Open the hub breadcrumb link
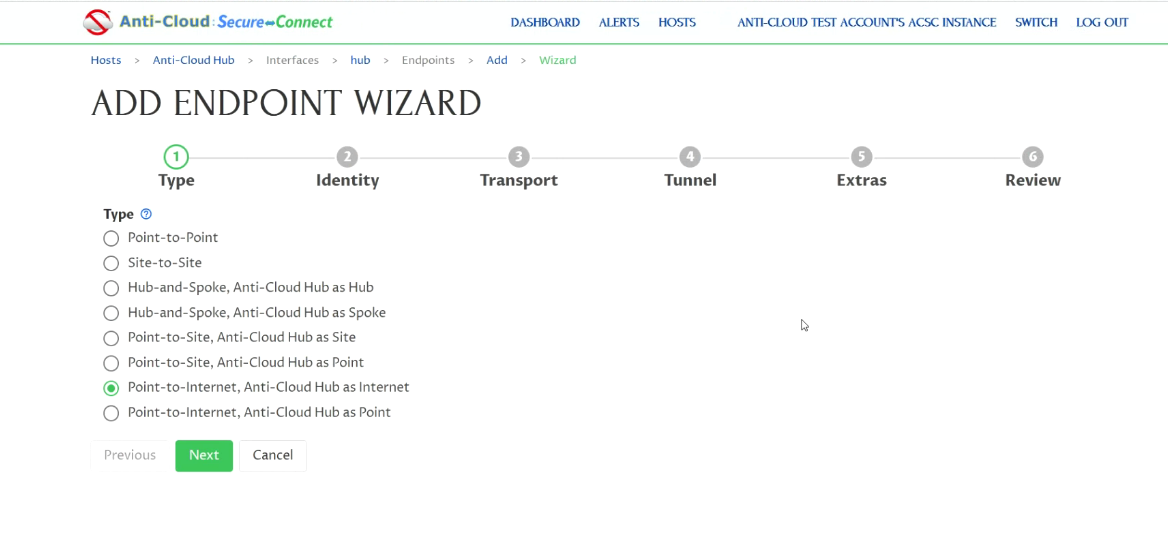This screenshot has width=1168, height=547. (x=361, y=60)
